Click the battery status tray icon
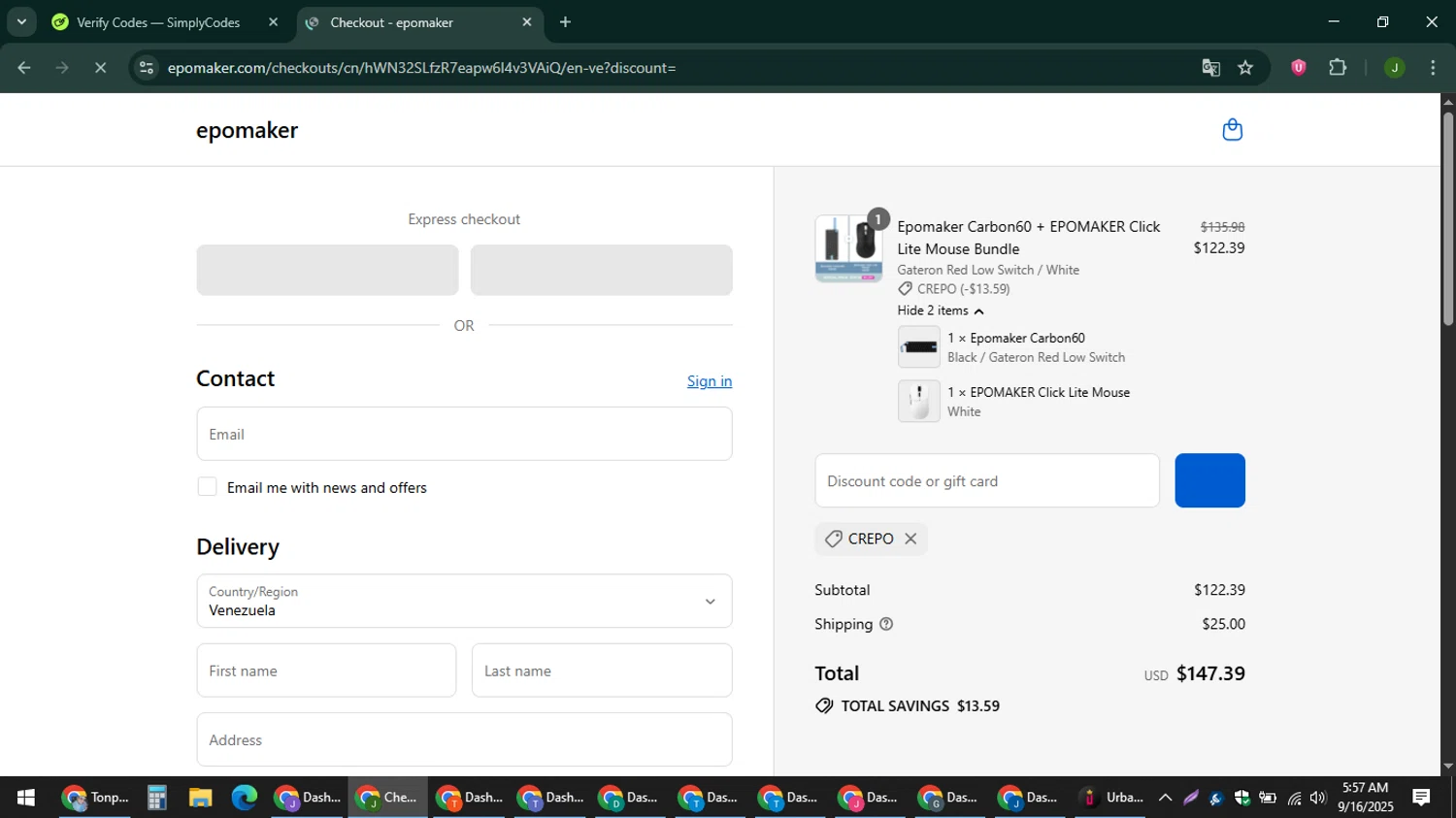 (1268, 798)
